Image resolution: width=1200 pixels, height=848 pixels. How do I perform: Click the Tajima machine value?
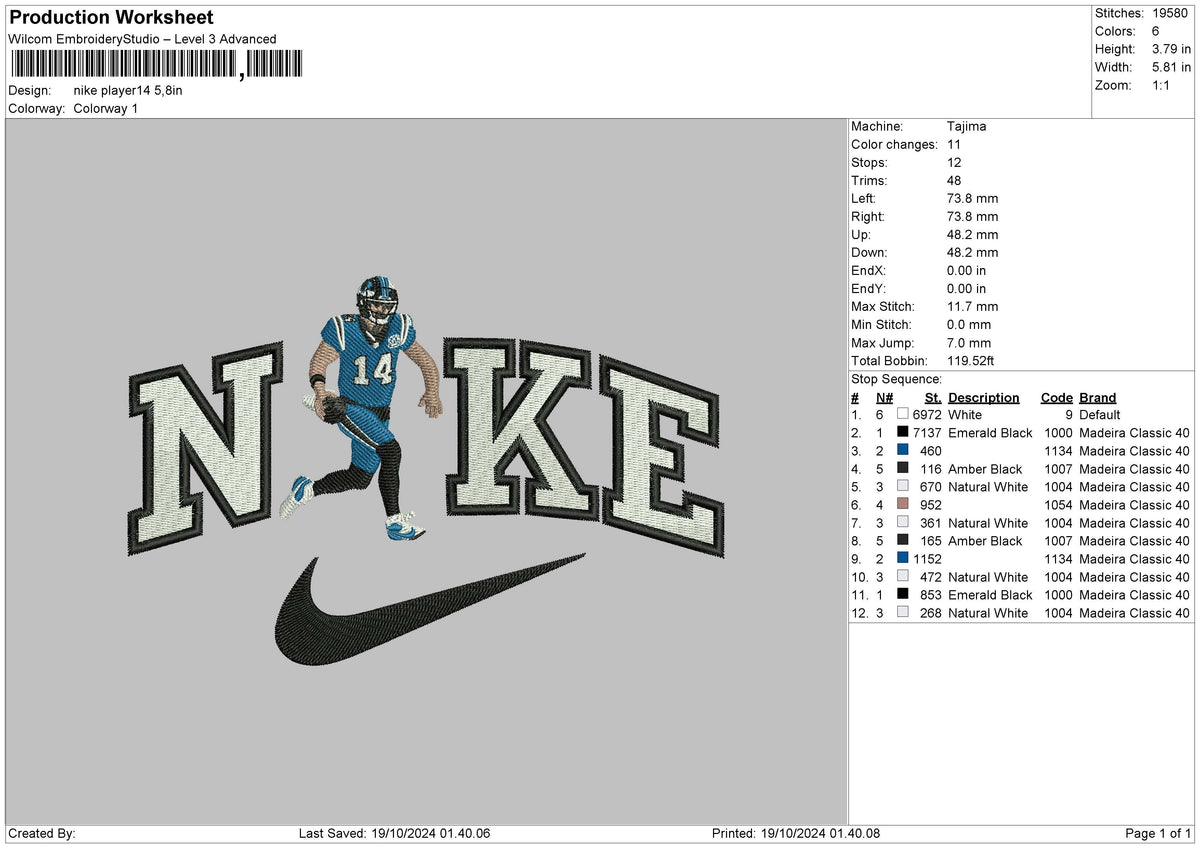966,126
